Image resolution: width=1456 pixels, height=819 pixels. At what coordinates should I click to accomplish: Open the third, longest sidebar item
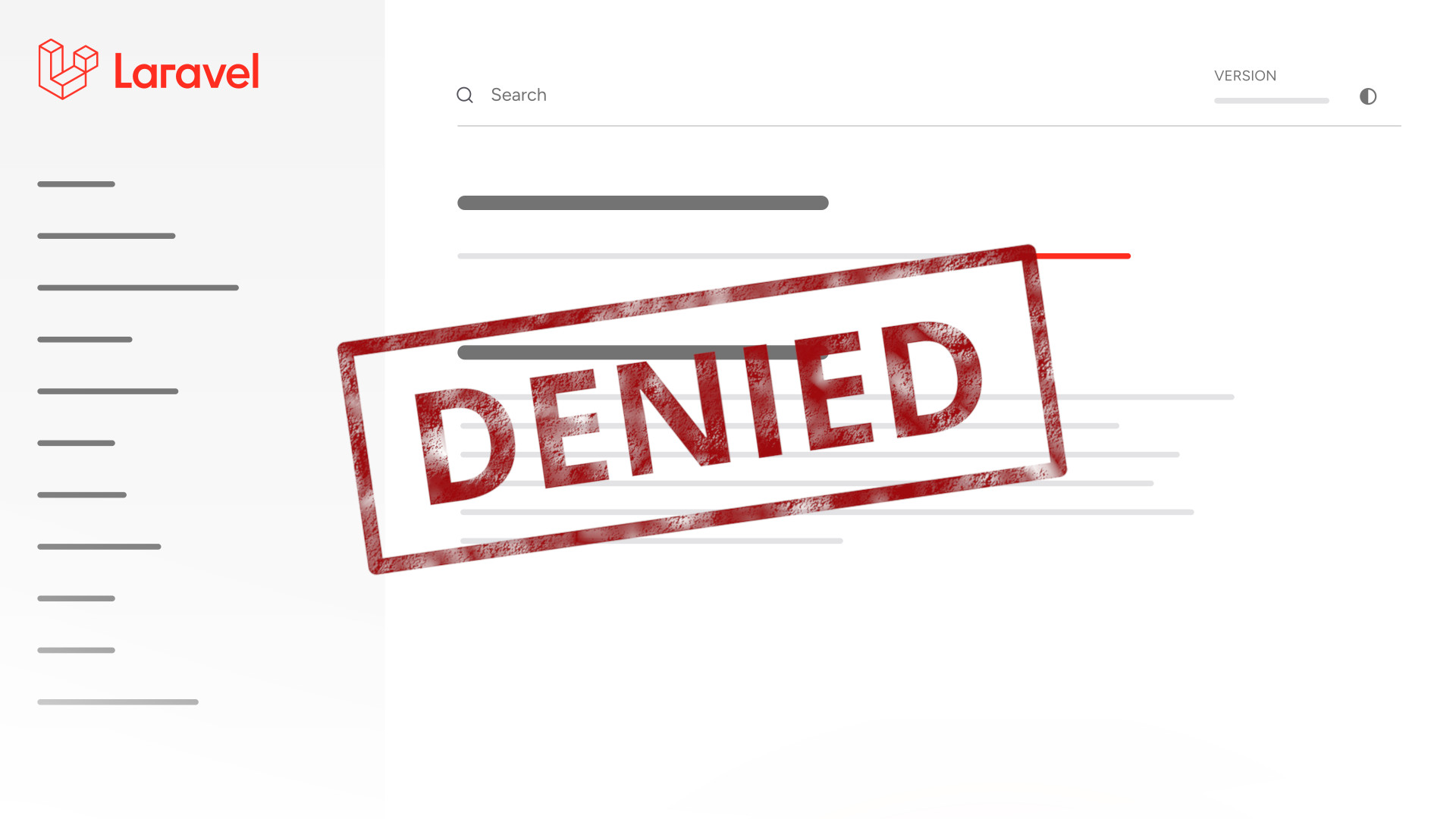point(138,287)
